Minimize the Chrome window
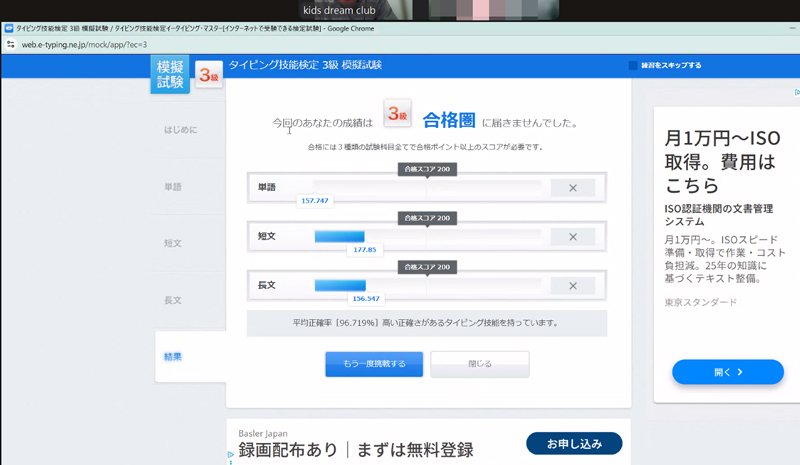Image resolution: width=800 pixels, height=465 pixels. pyautogui.click(x=793, y=29)
